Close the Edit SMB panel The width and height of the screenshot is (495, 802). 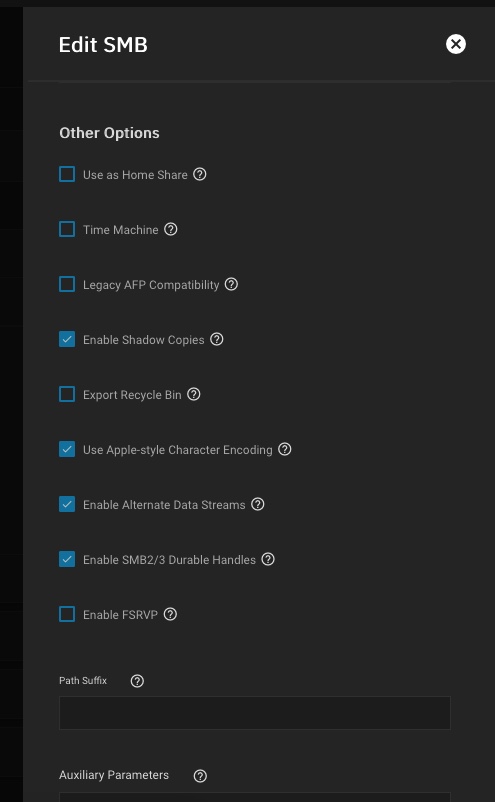coord(456,44)
